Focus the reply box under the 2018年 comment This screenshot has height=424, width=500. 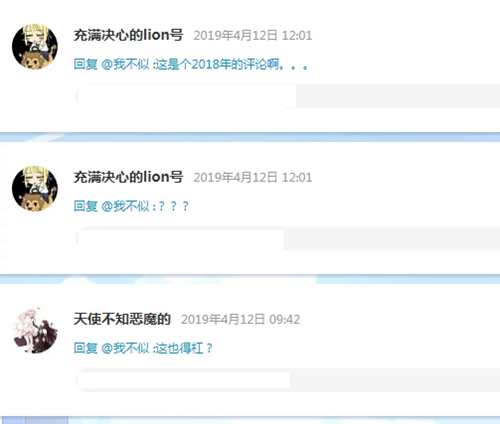(x=287, y=96)
